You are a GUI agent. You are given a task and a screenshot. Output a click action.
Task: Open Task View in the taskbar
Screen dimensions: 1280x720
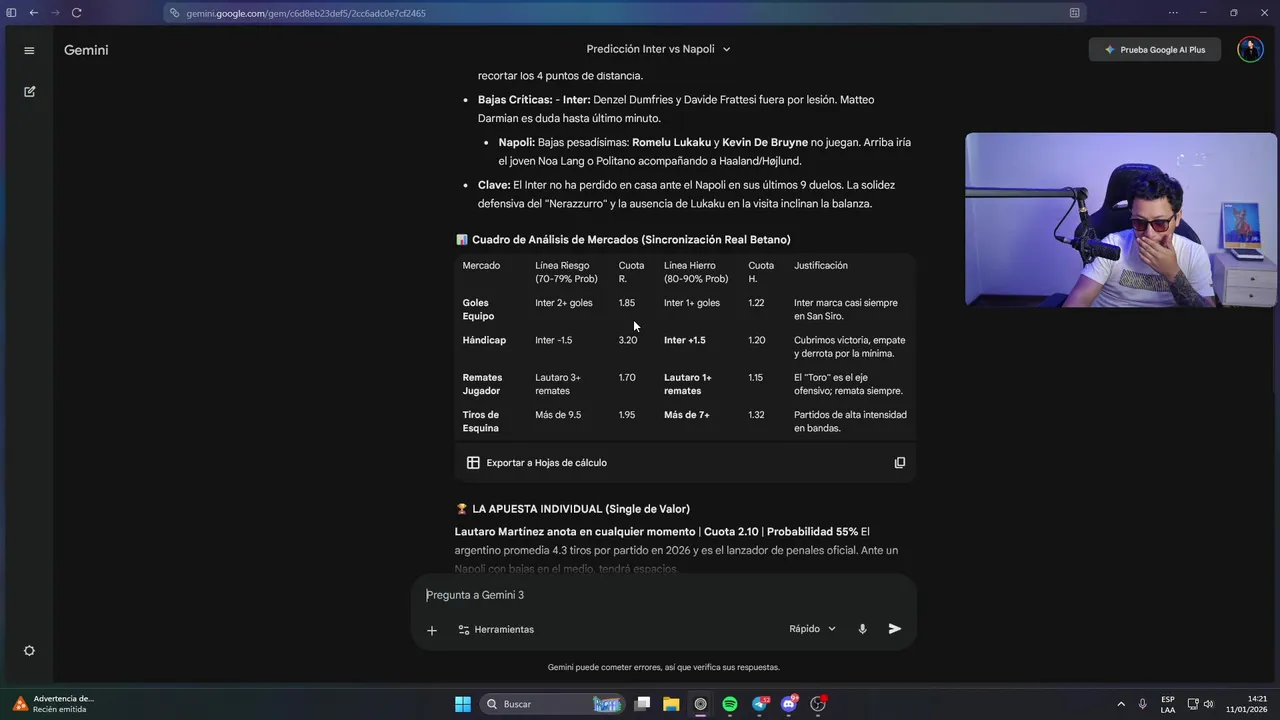tap(642, 704)
